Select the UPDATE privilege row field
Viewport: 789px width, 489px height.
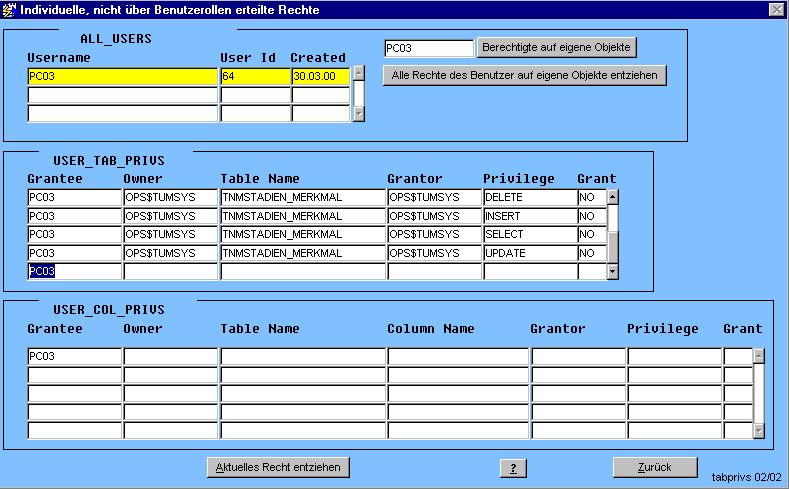529,253
